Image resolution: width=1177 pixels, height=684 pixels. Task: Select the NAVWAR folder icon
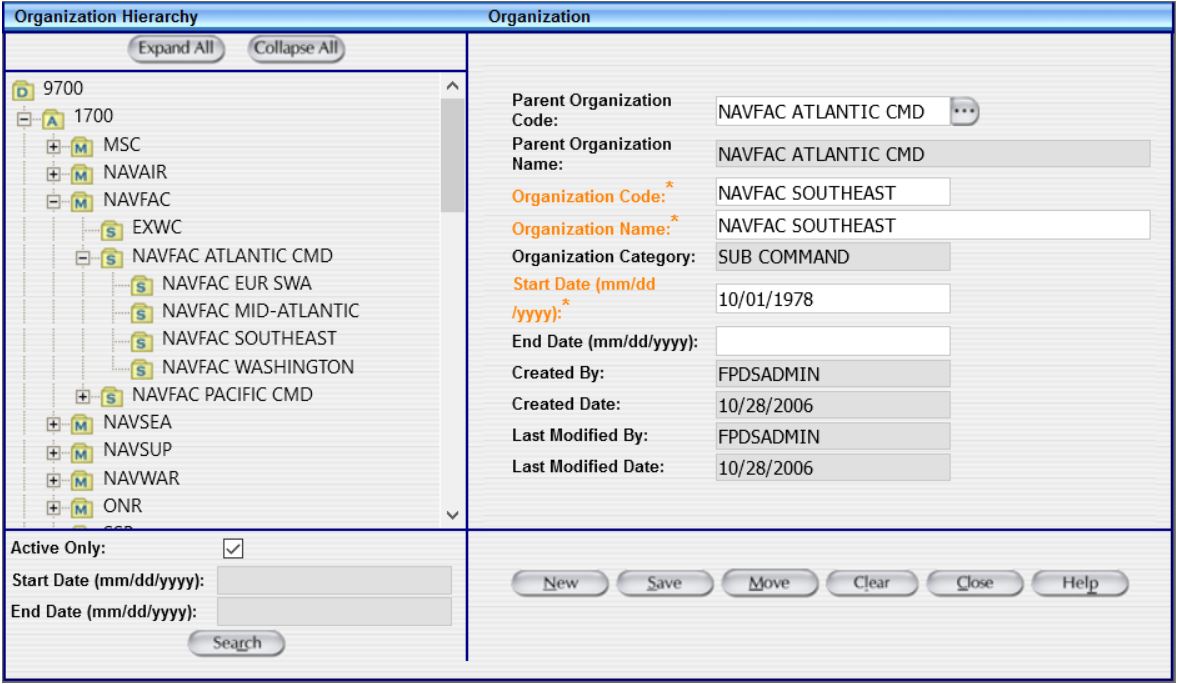click(x=82, y=480)
